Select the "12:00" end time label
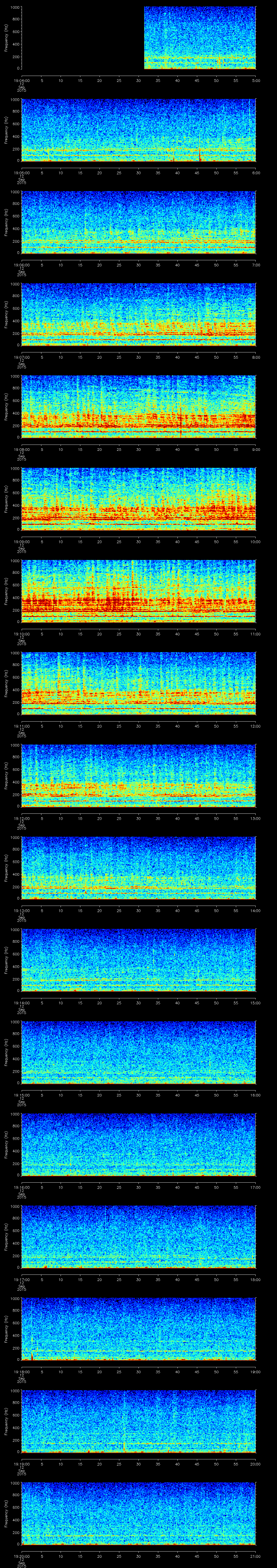 tap(256, 726)
